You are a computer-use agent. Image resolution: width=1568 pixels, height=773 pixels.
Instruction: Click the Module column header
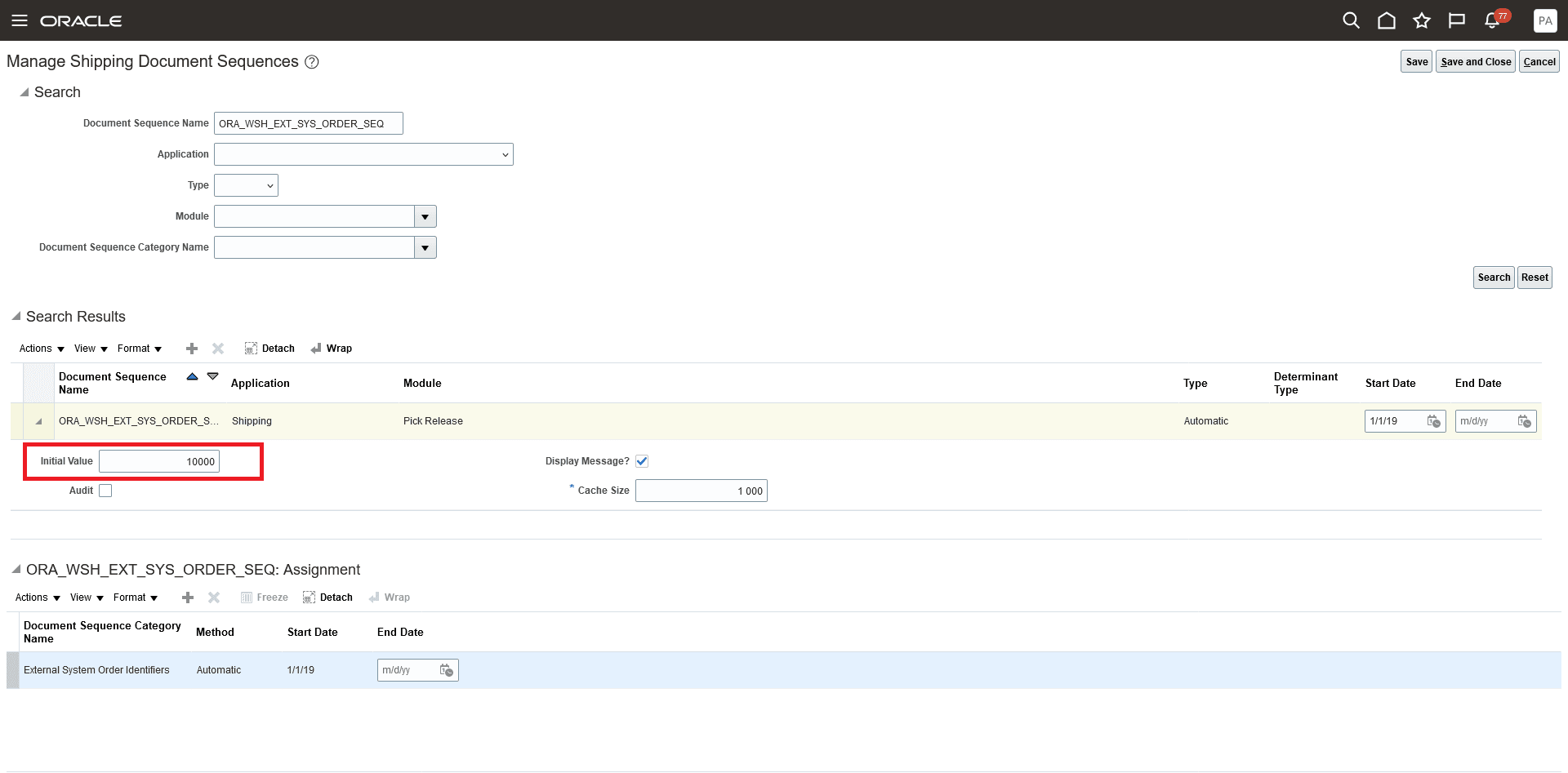click(422, 383)
